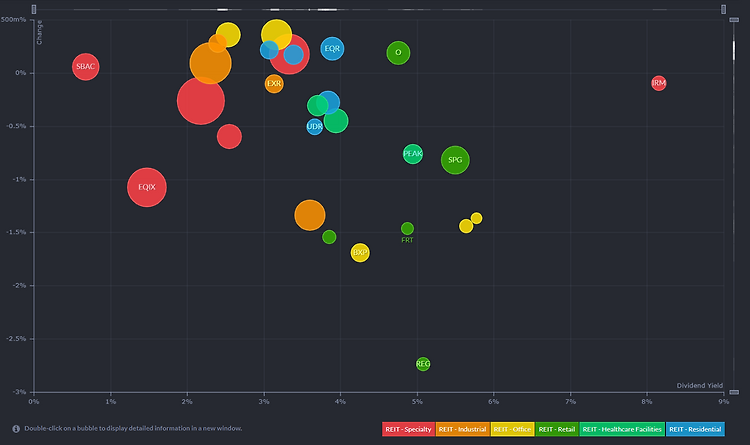
Task: Select the FRT bubble
Action: coord(407,228)
